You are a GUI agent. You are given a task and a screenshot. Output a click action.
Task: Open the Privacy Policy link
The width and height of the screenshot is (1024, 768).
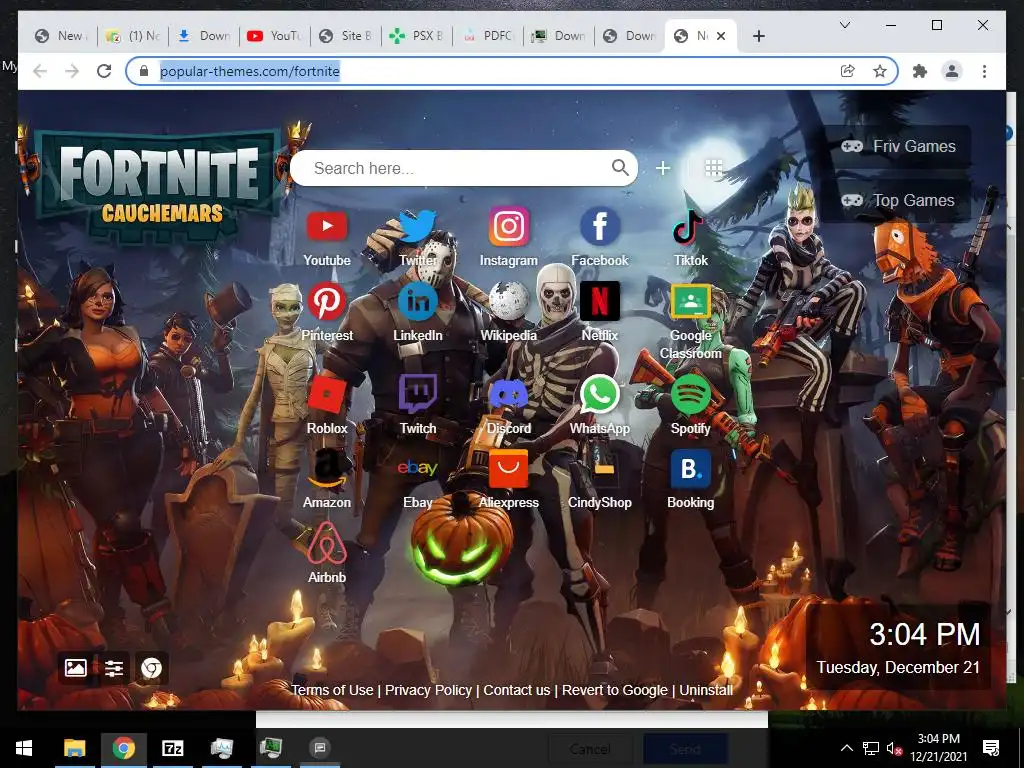pos(428,690)
